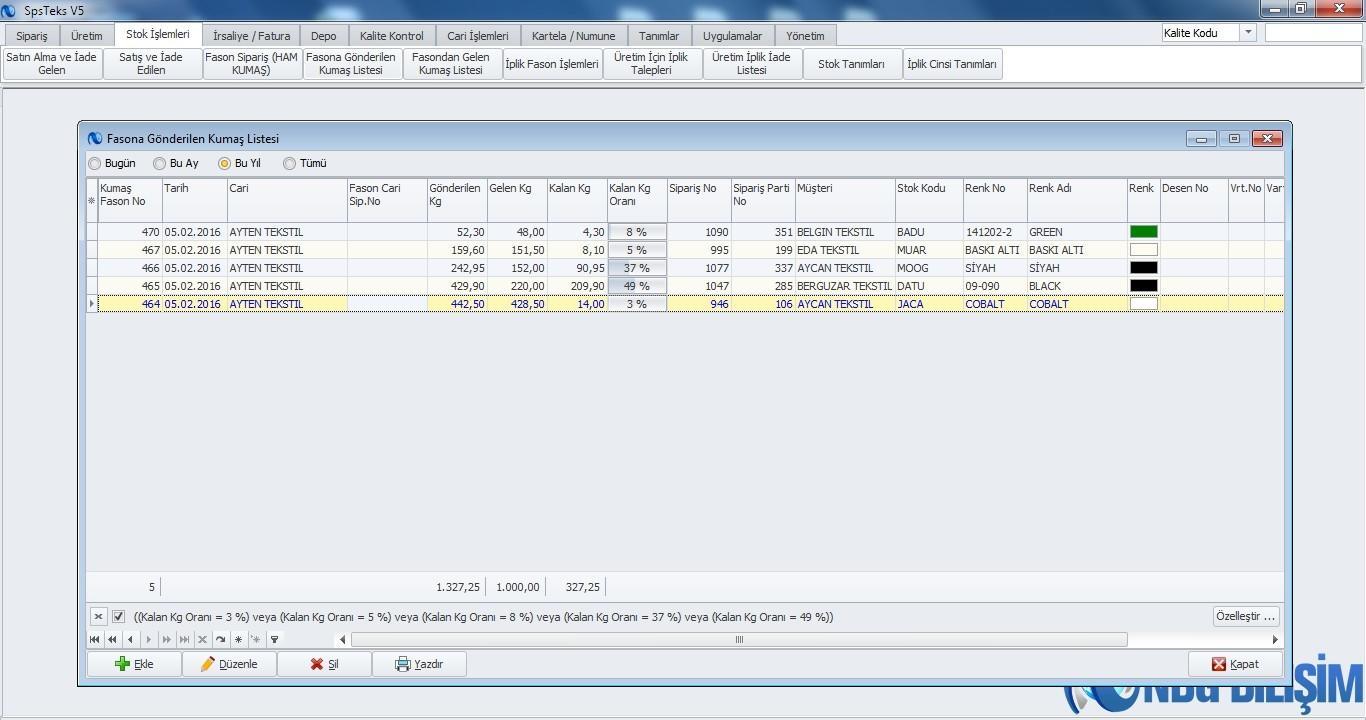Open the Tanımlar tab
Screen dimensions: 1366x720
659,36
